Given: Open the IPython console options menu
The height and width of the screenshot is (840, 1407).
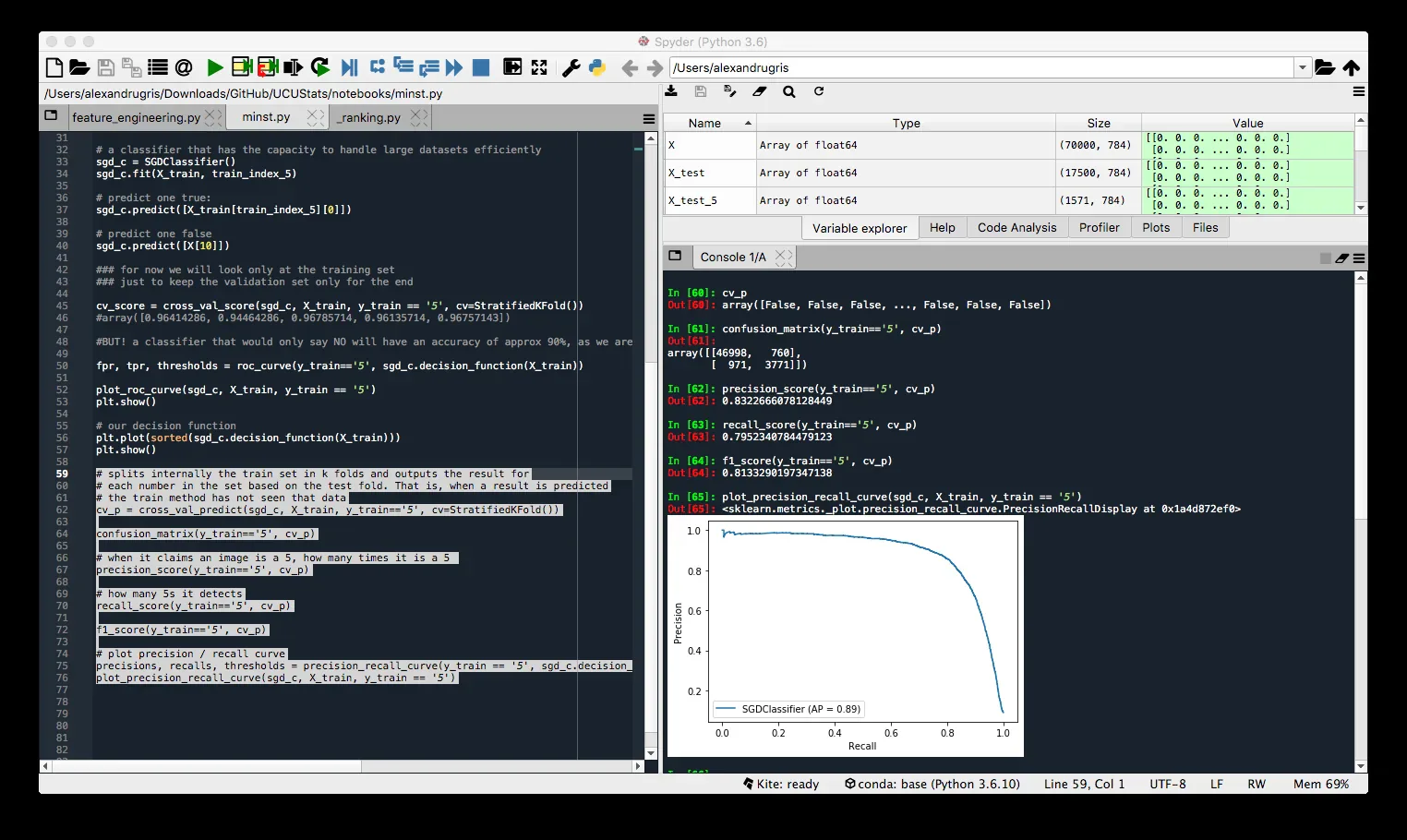Looking at the screenshot, I should 1359,258.
